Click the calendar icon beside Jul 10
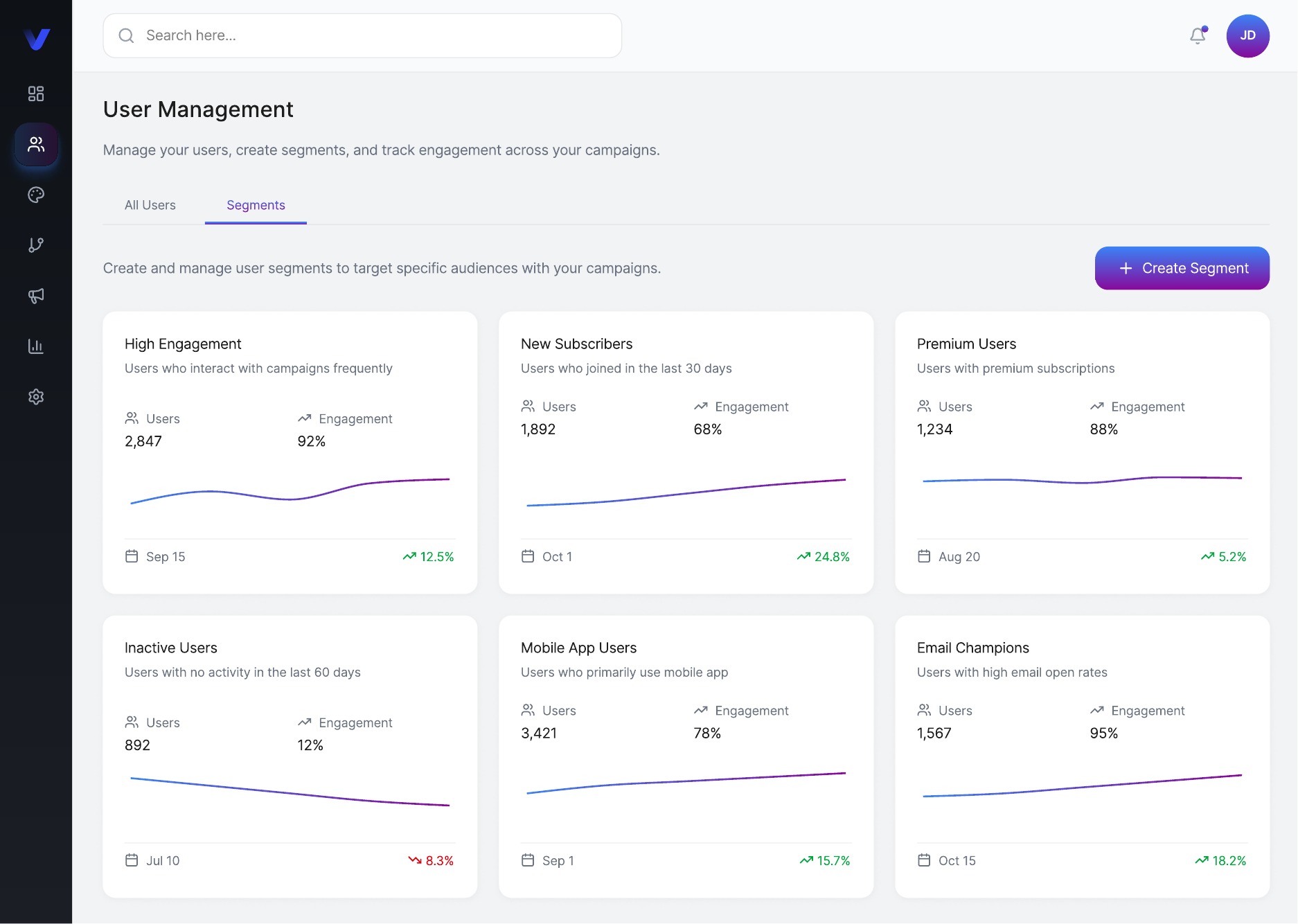The height and width of the screenshot is (924, 1298). (132, 860)
